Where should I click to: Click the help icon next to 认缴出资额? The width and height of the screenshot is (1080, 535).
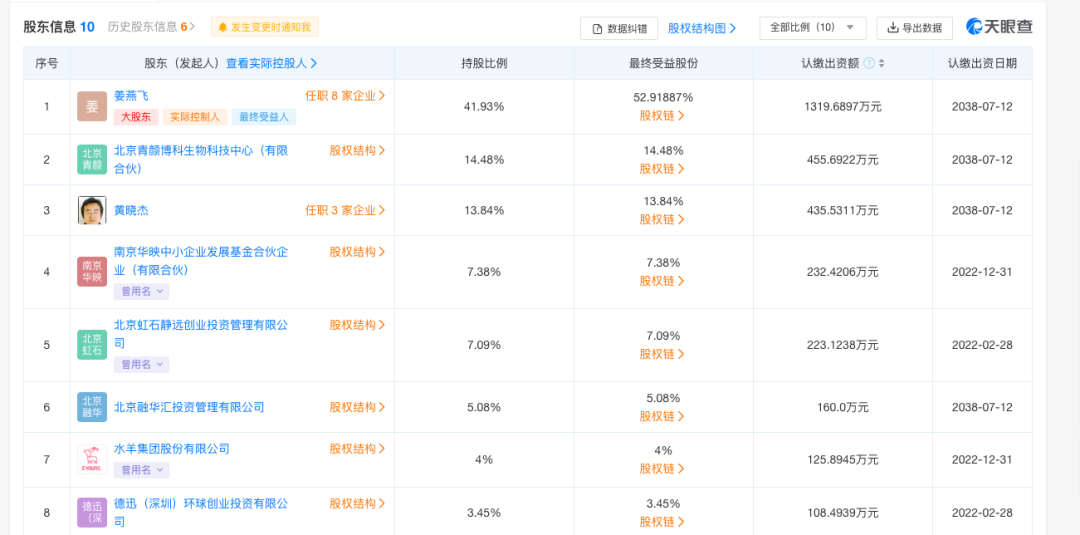pos(868,63)
